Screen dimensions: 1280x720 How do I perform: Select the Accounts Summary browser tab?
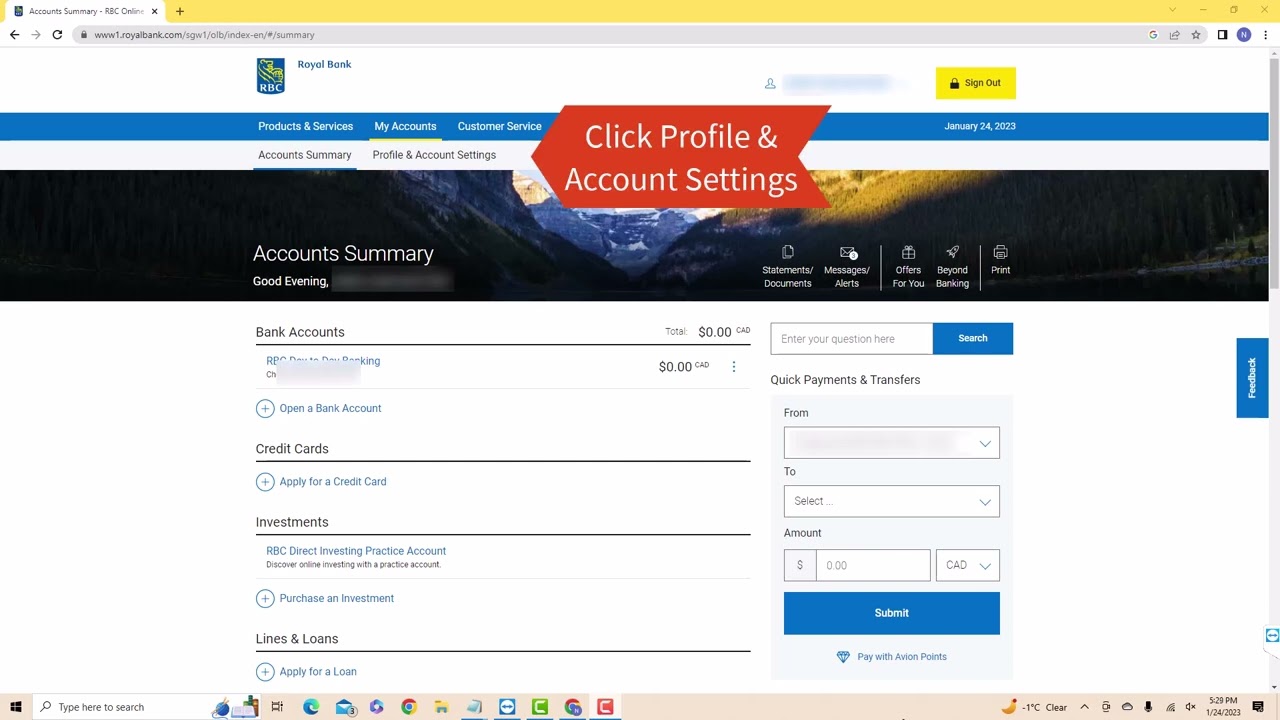[x=85, y=11]
